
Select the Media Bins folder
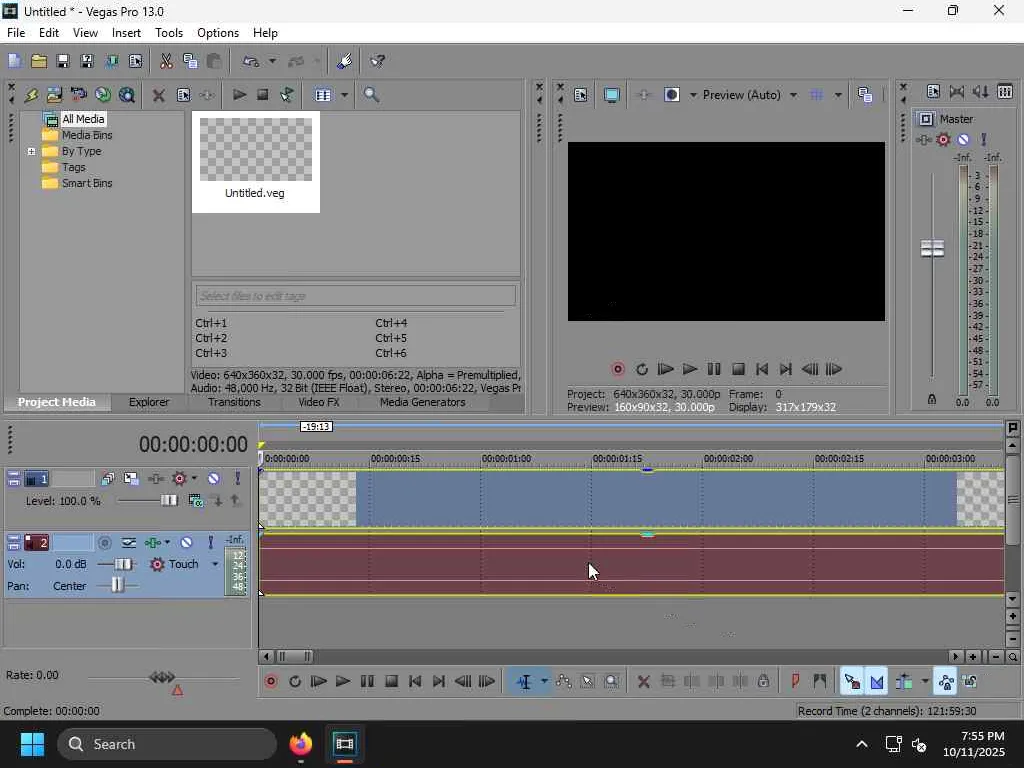(86, 135)
